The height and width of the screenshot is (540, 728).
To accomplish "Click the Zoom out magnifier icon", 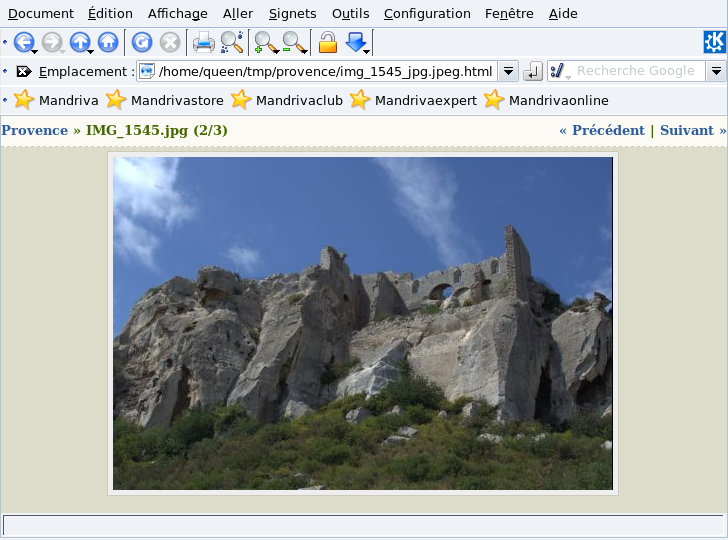I will (x=293, y=42).
